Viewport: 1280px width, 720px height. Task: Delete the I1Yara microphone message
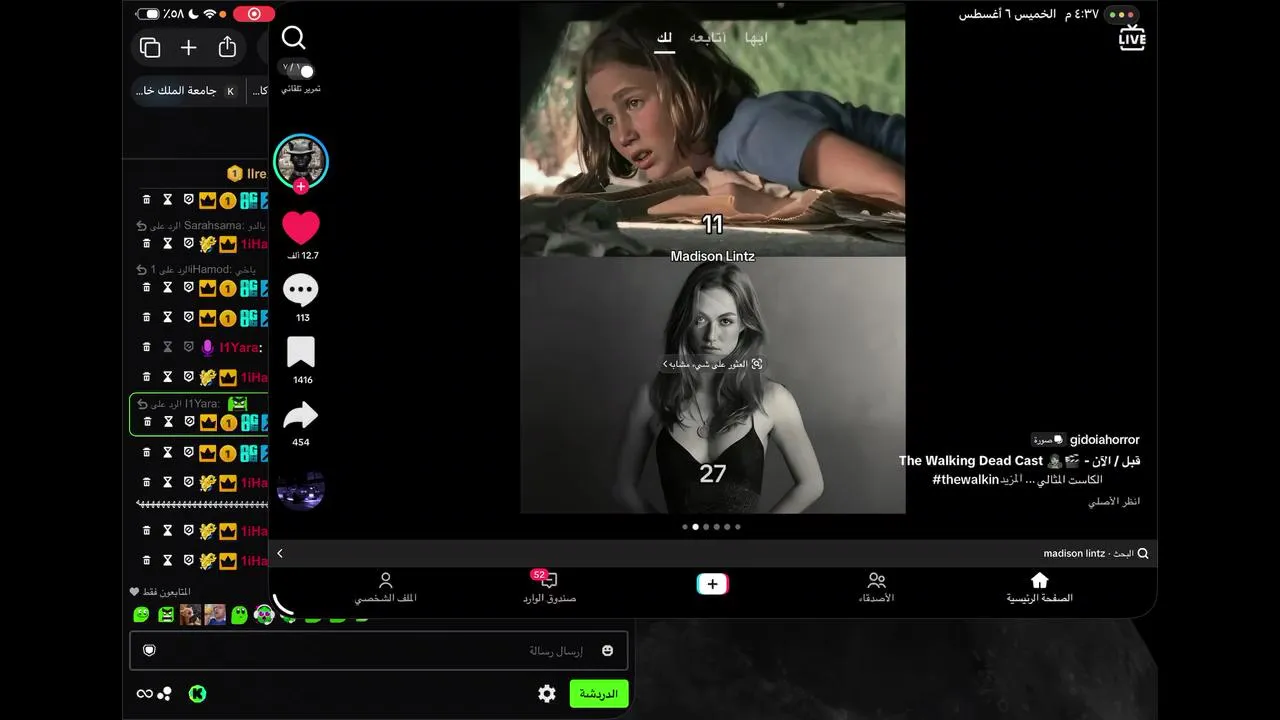pos(146,347)
